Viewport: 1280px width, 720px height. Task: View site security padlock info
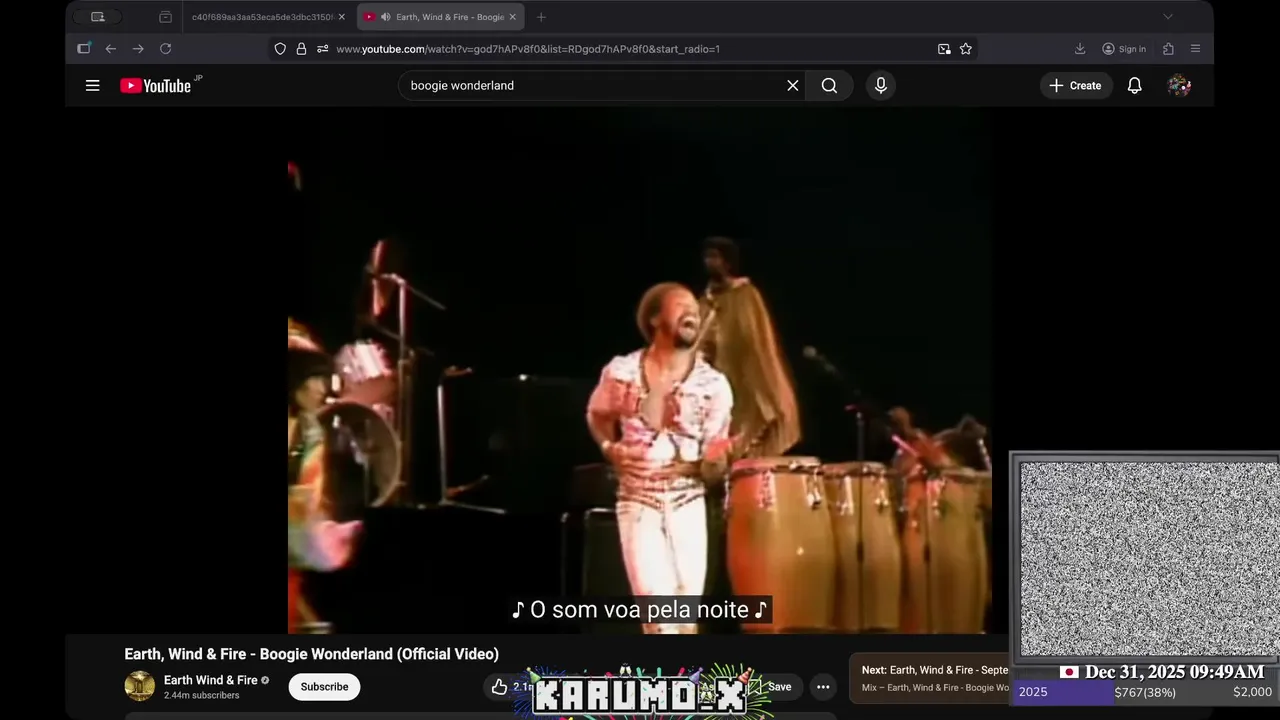(301, 49)
